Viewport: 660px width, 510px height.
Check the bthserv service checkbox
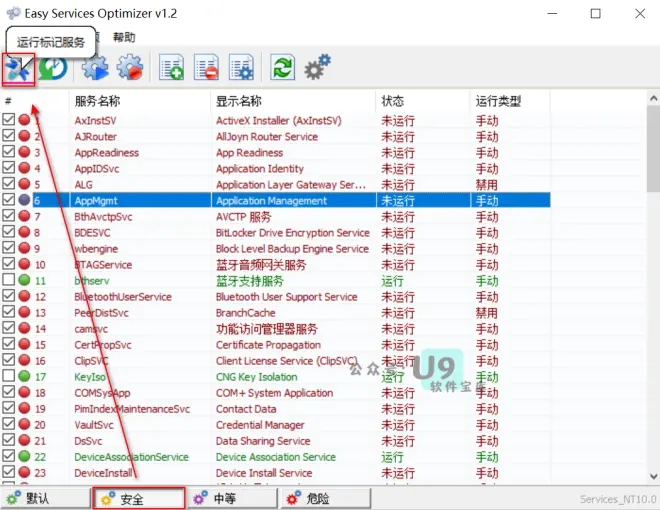click(x=9, y=279)
